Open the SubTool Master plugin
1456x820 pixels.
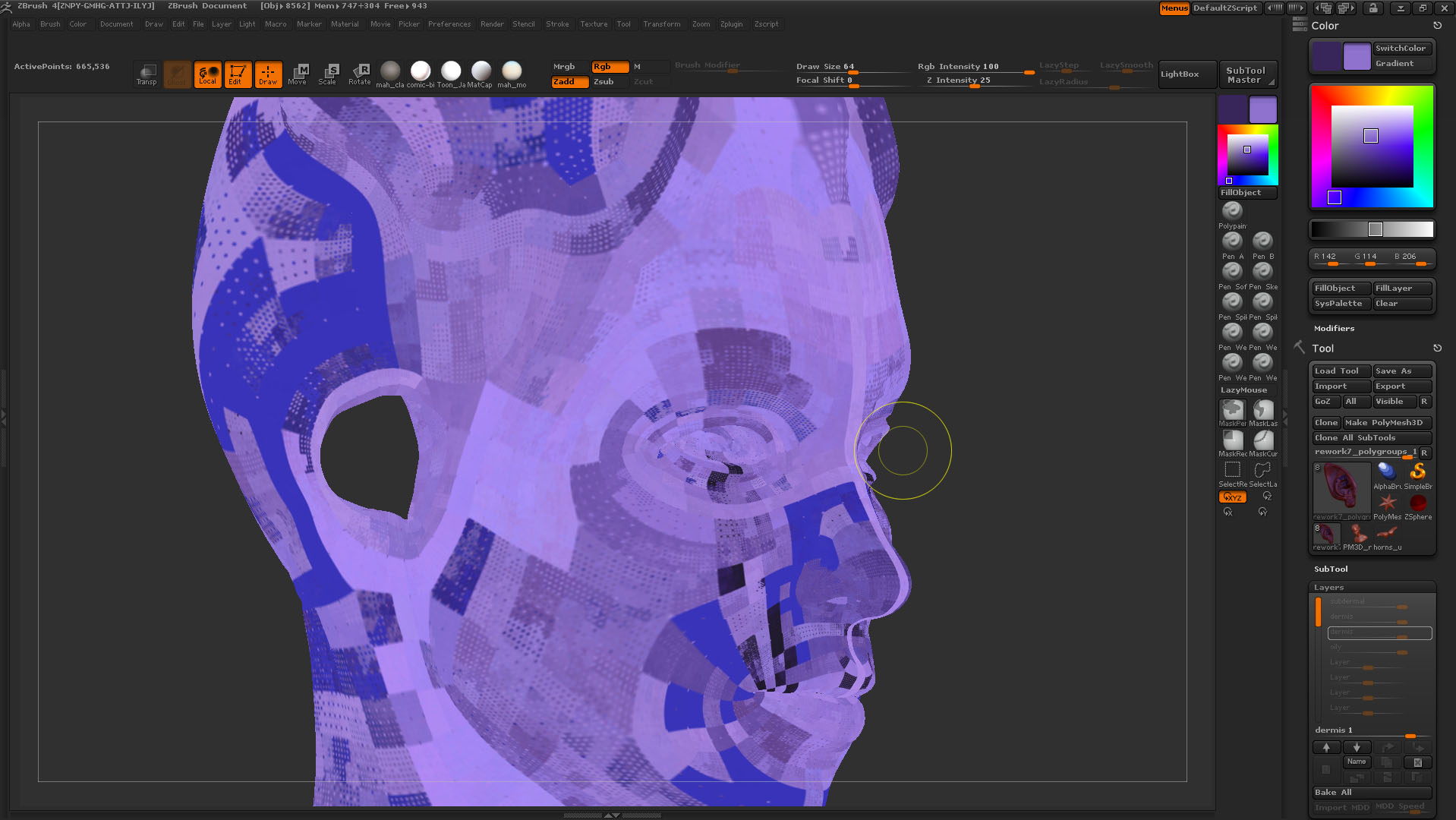click(x=1247, y=74)
